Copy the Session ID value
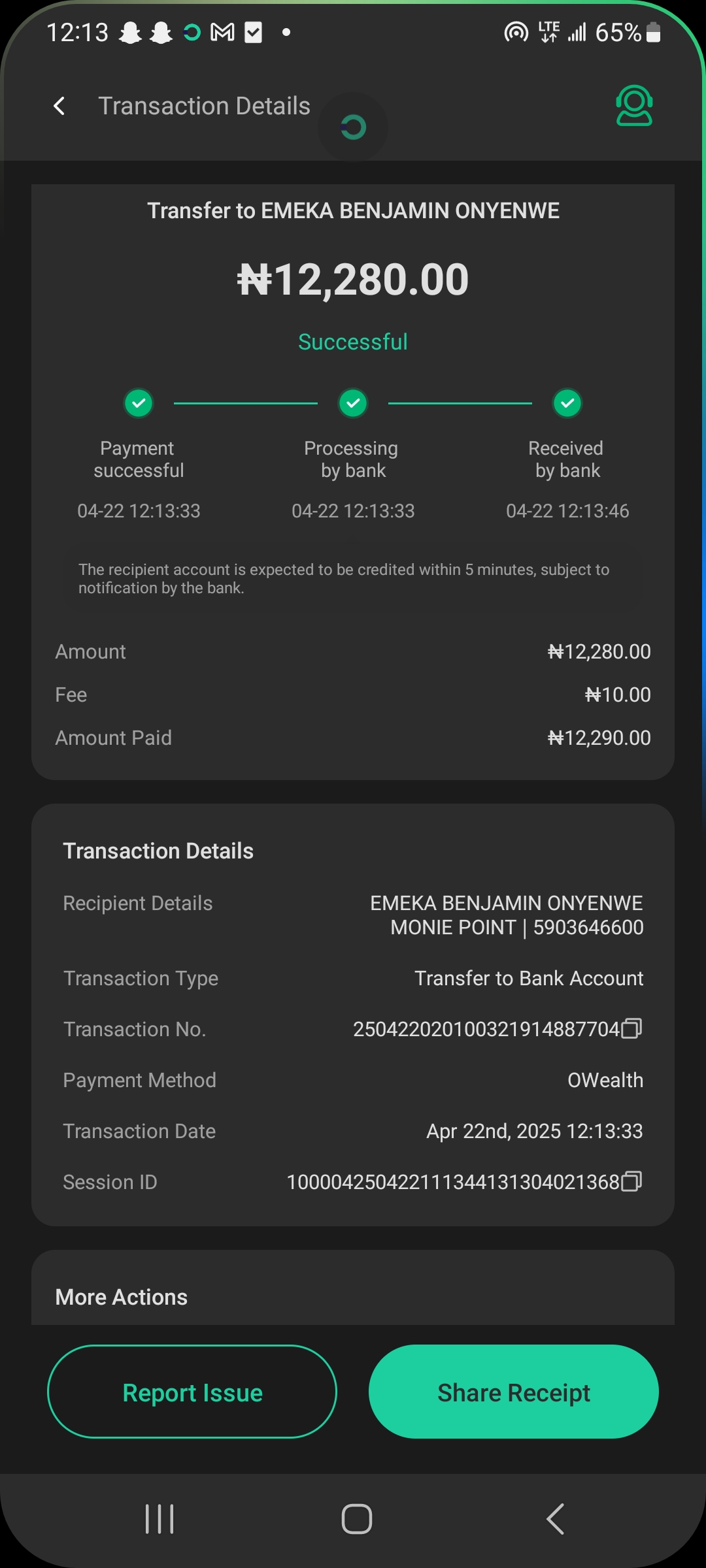This screenshot has width=706, height=1568. (631, 1182)
